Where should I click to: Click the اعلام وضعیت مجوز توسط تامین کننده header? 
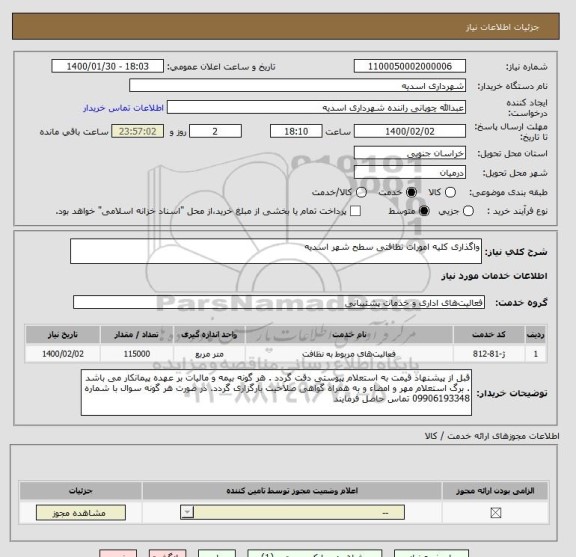[292, 490]
